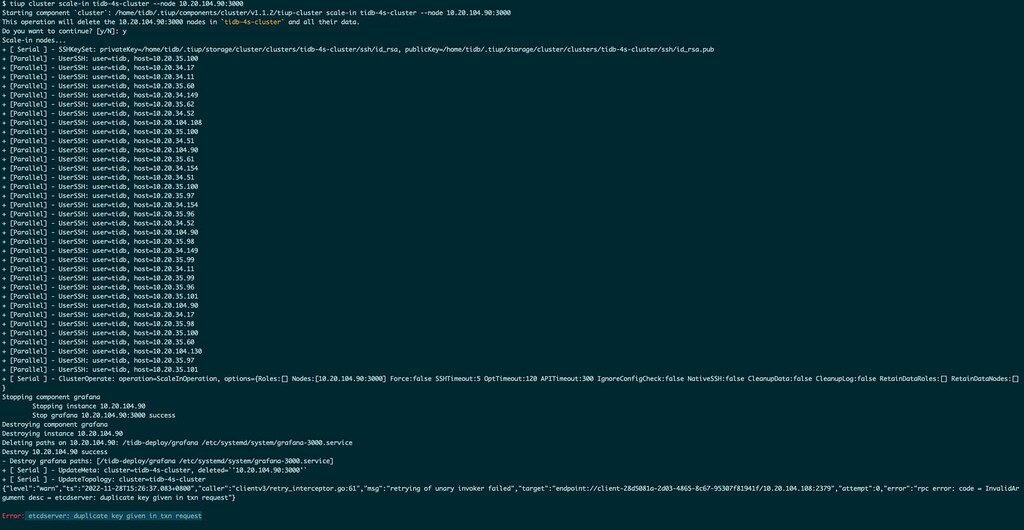Click 'Destroying component grafana' line

coord(55,424)
